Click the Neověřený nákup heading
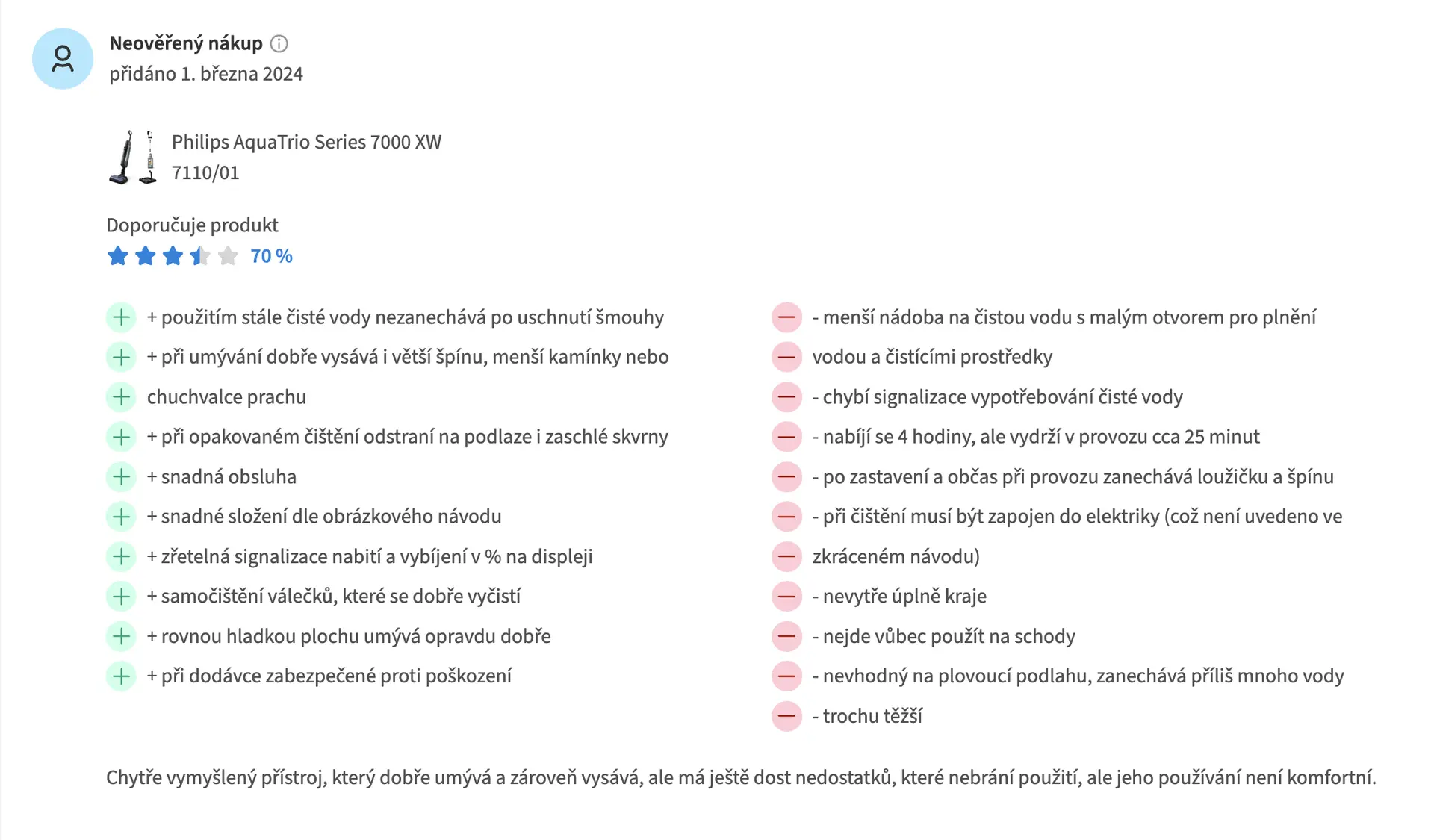 tap(186, 43)
